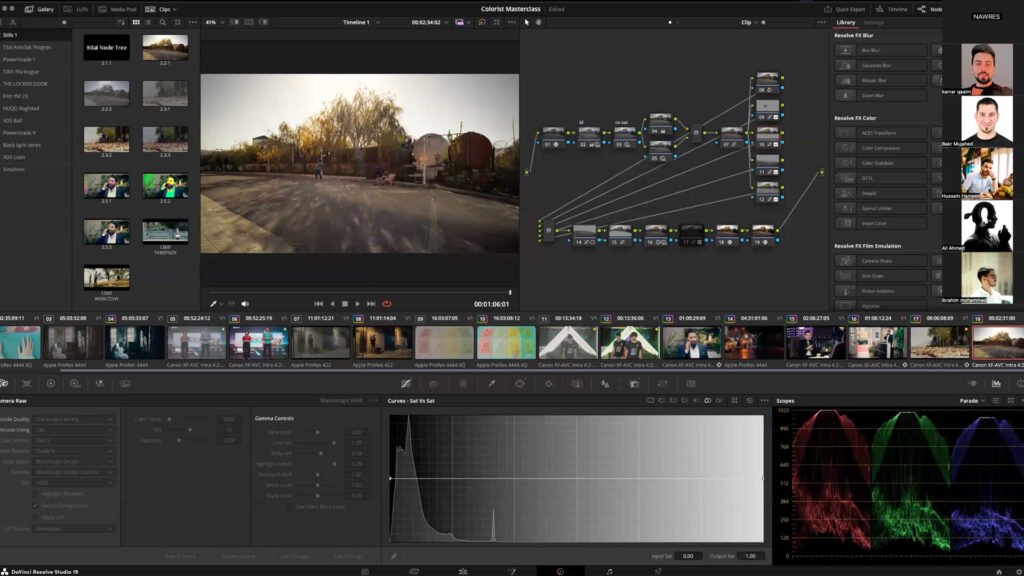1024x576 pixels.
Task: Open the Timeline 1 dropdown
Action: pyautogui.click(x=361, y=22)
